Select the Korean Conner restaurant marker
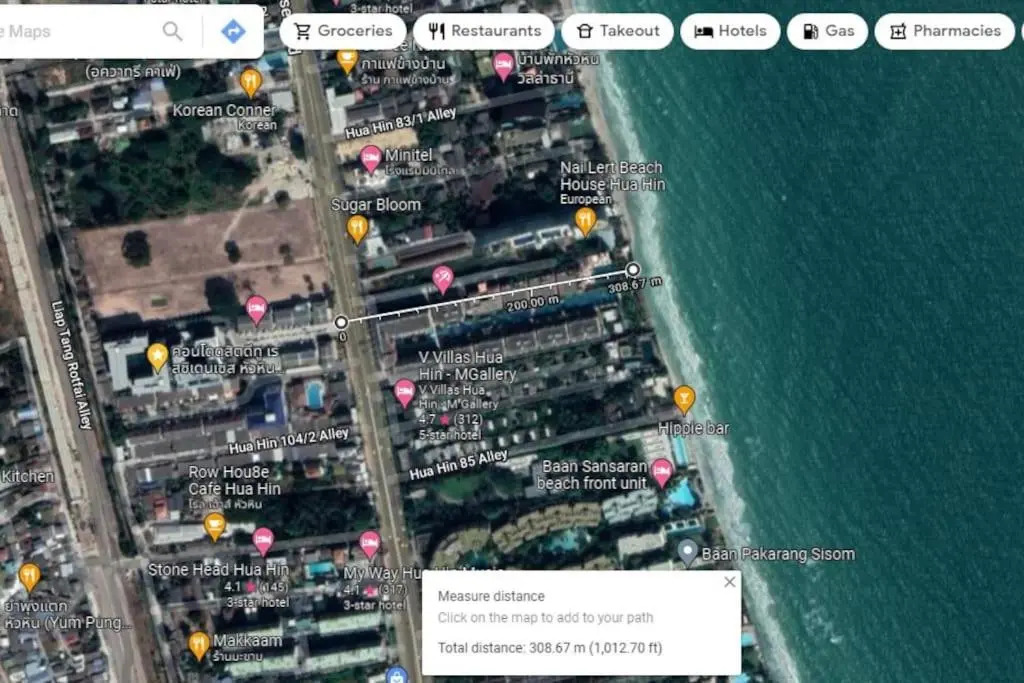Image resolution: width=1024 pixels, height=683 pixels. (x=251, y=81)
